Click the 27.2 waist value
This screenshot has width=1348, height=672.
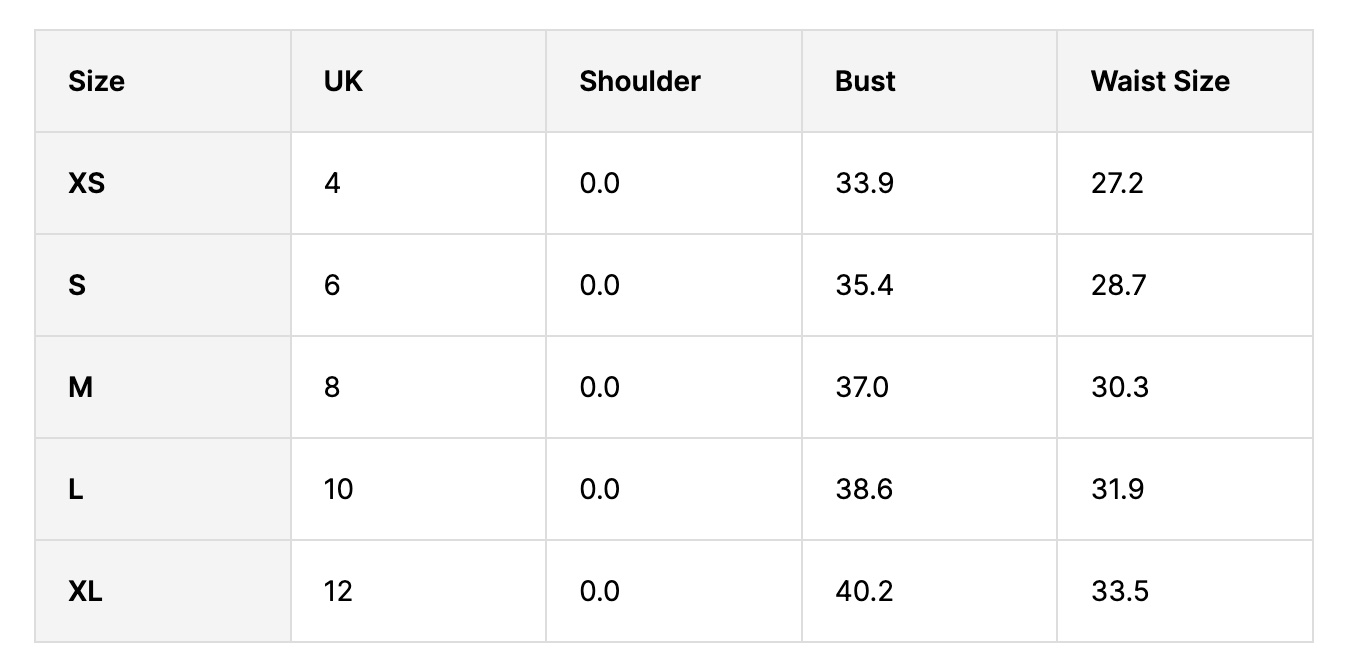(x=1117, y=184)
